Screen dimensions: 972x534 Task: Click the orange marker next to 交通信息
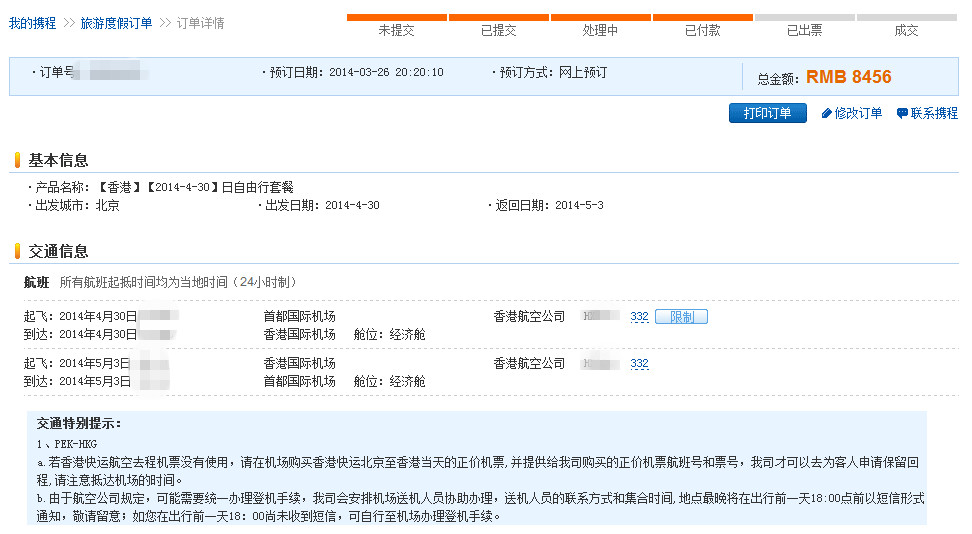[17, 251]
